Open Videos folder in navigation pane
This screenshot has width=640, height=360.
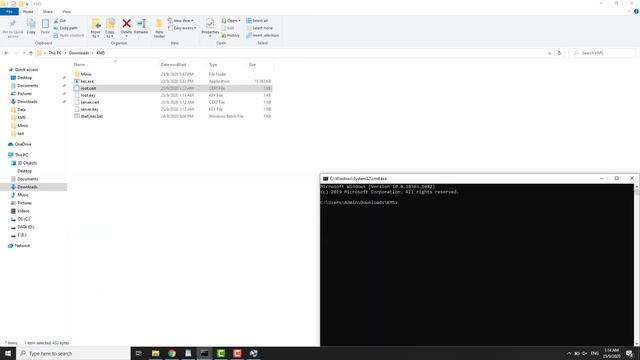pos(23,211)
